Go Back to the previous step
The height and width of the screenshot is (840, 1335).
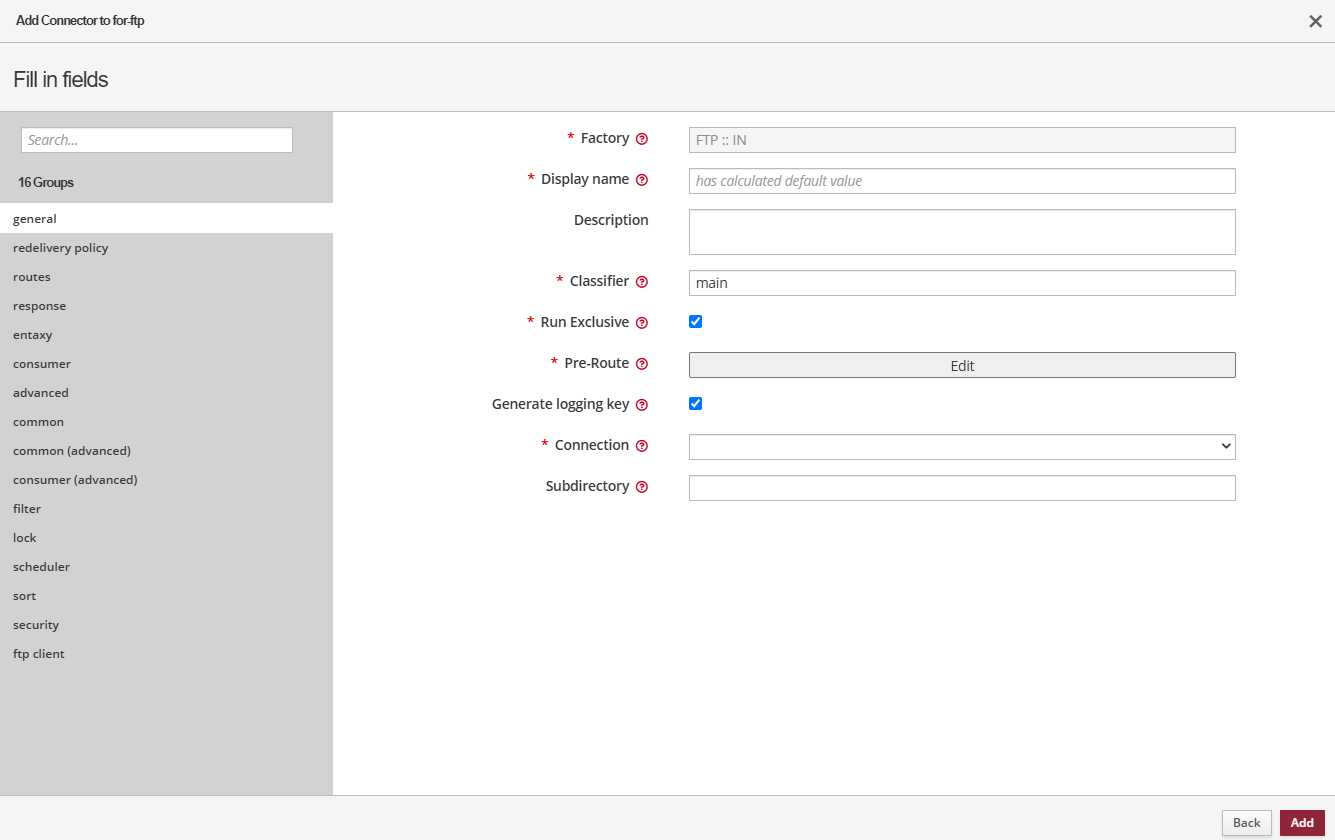click(1246, 823)
